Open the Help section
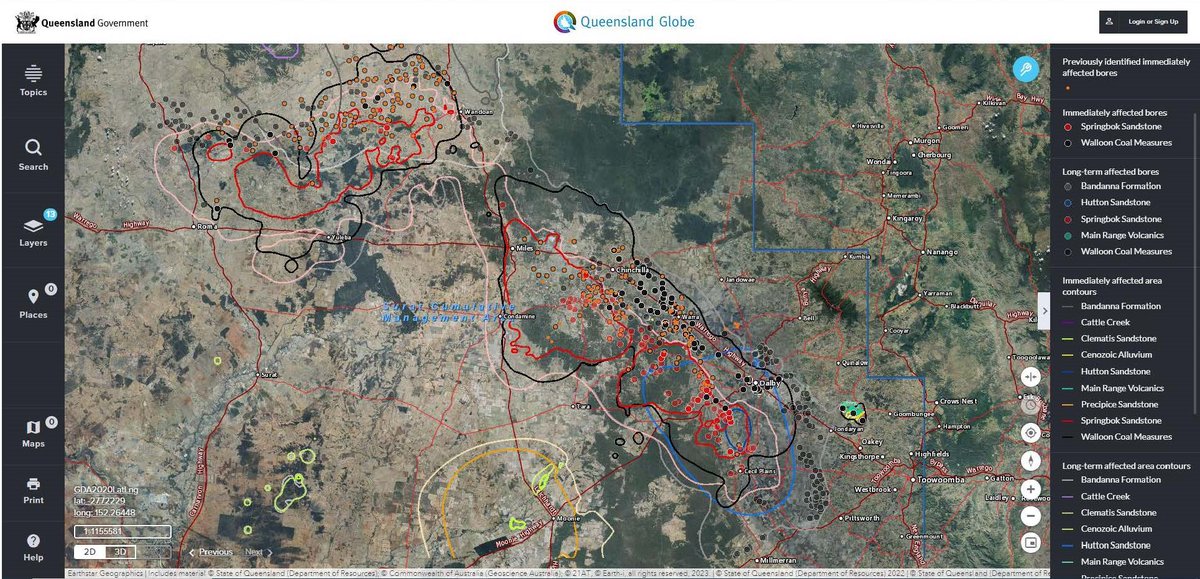Screen dimensions: 1200x579 click(33, 547)
